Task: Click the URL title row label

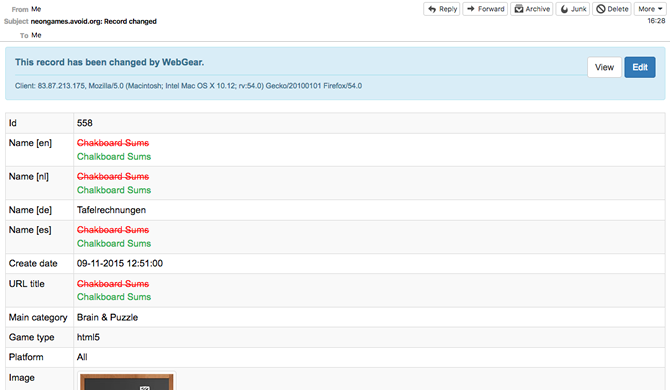Action: [26, 284]
